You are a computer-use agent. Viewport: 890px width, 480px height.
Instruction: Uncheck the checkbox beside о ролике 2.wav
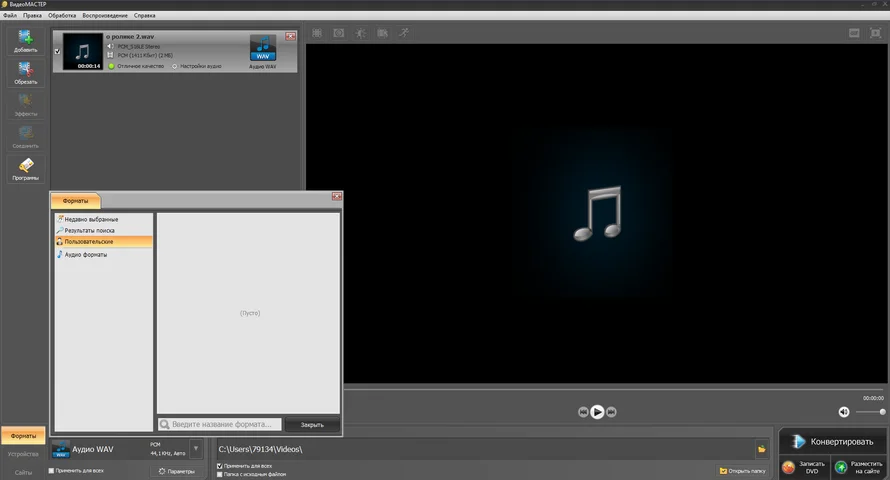(57, 51)
